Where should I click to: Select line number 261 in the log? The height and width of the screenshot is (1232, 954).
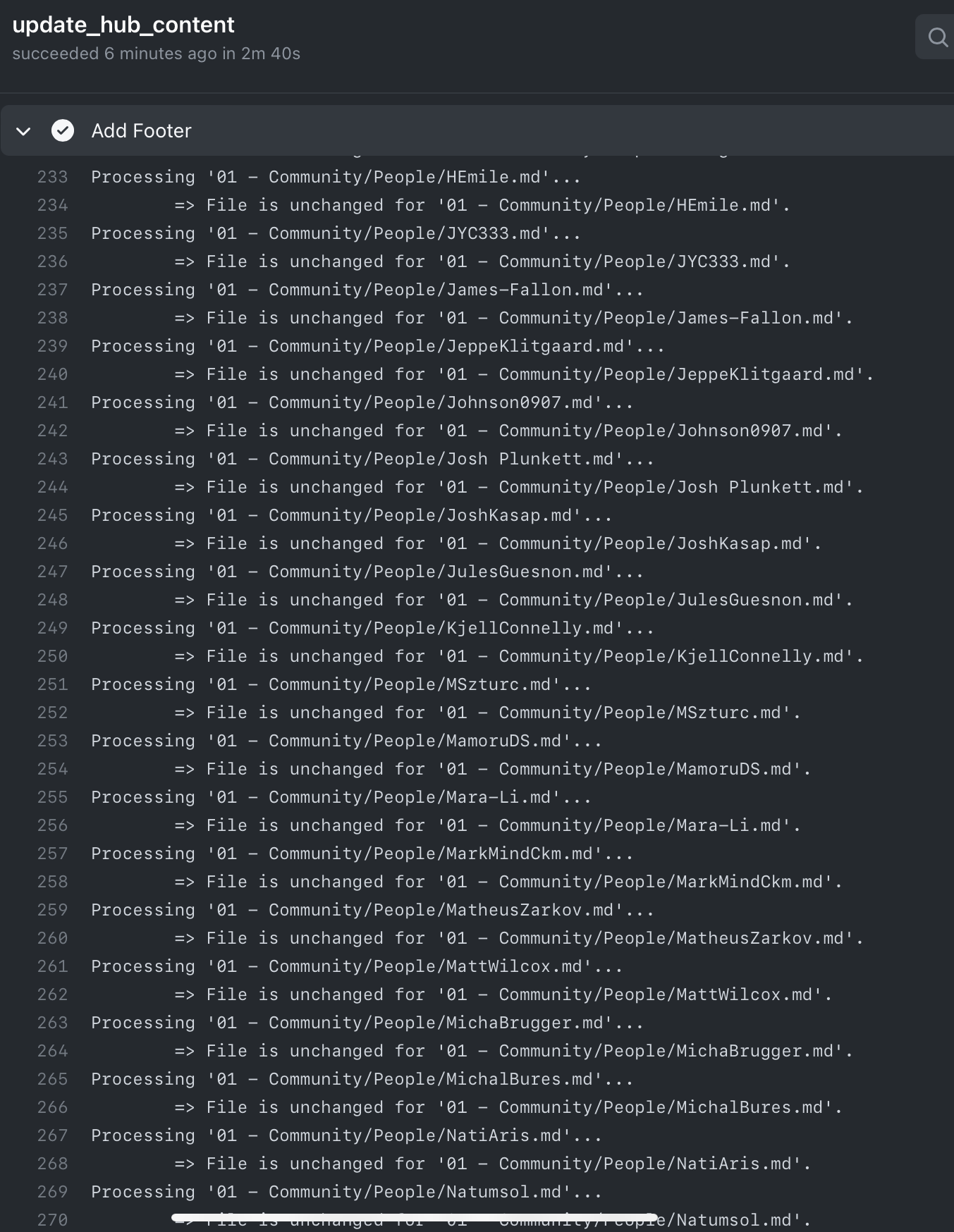(x=51, y=966)
